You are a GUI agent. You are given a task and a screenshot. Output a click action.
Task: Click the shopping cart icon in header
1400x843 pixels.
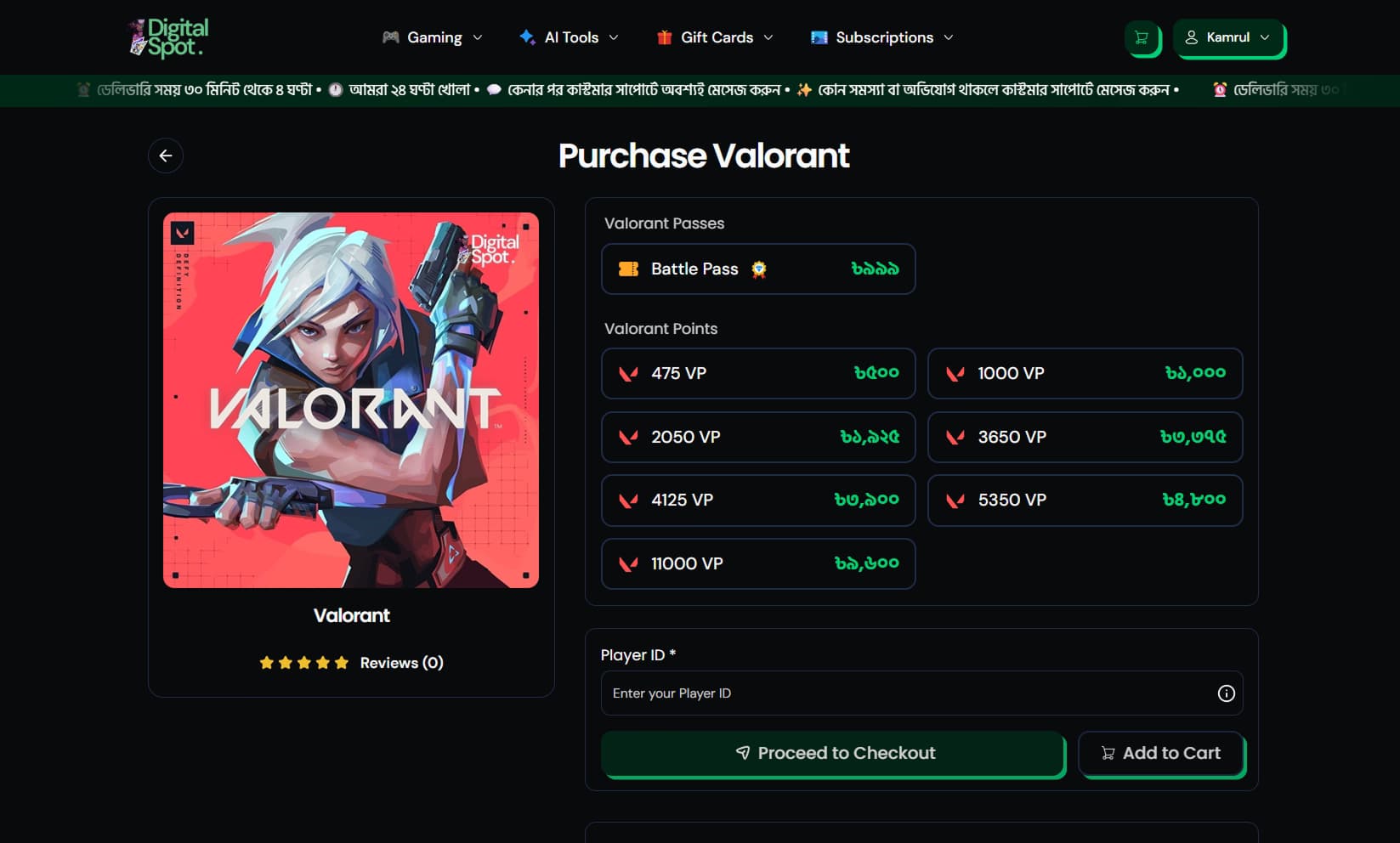click(1142, 37)
